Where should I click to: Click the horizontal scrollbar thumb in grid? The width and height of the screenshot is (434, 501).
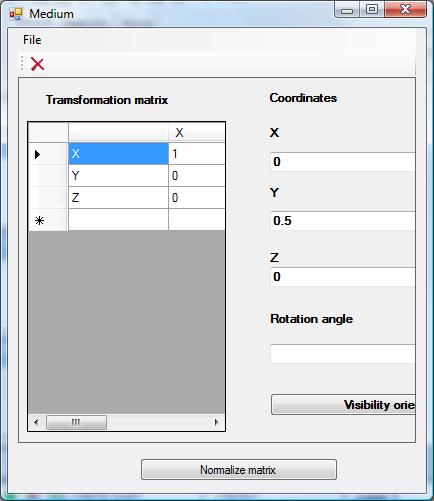(x=76, y=422)
